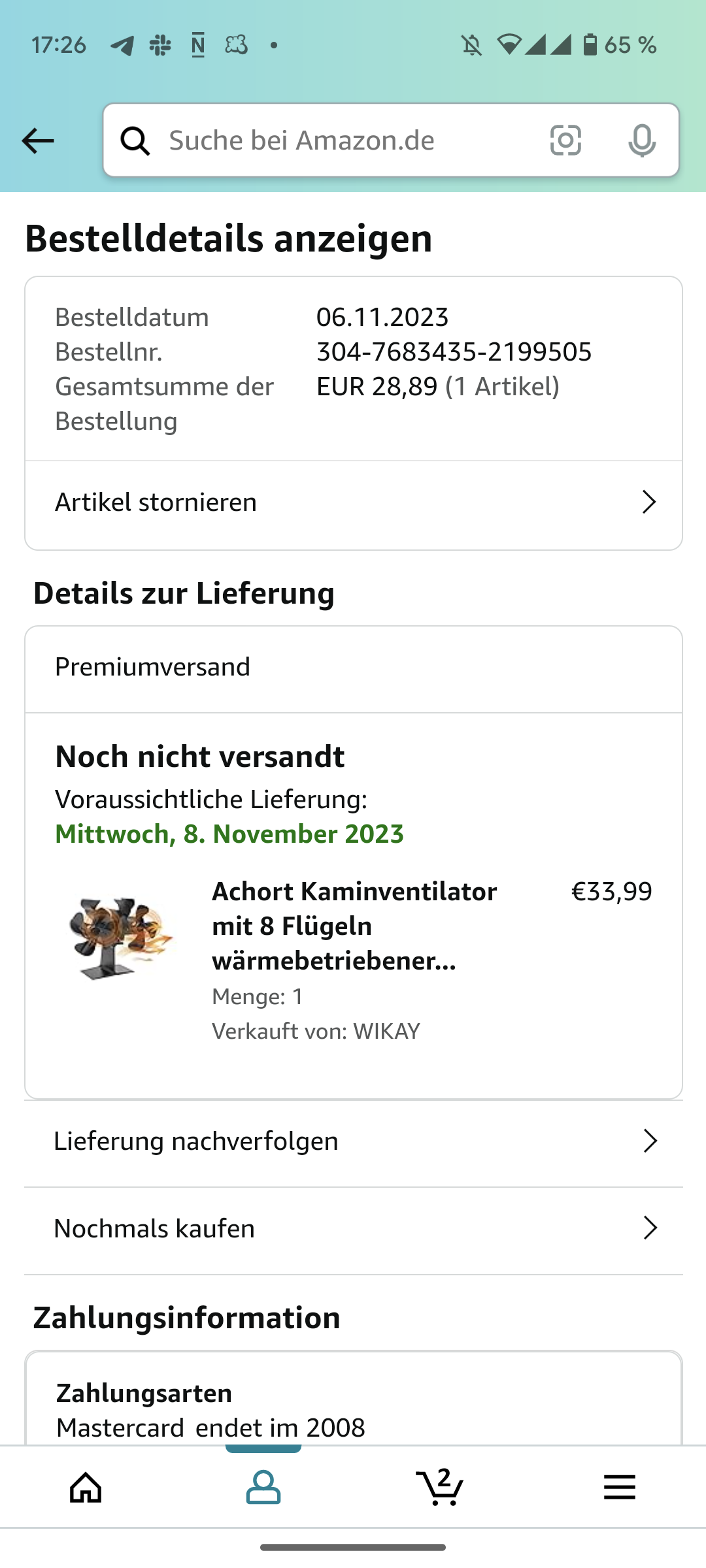The image size is (706, 1568).
Task: Tap the bottom home gesture bar
Action: 353,1547
